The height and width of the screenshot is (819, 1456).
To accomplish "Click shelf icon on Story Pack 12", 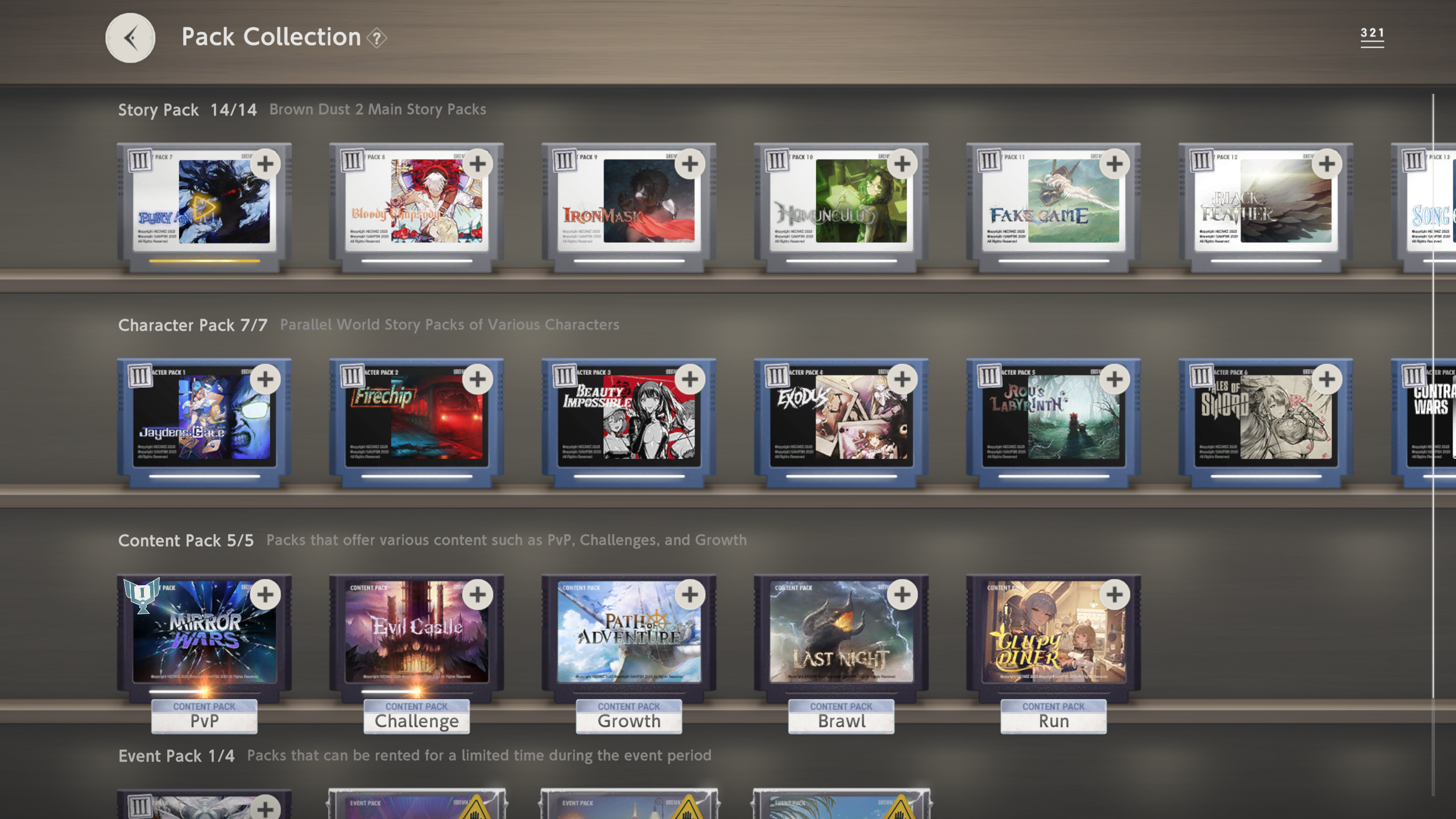I will pos(1201,160).
